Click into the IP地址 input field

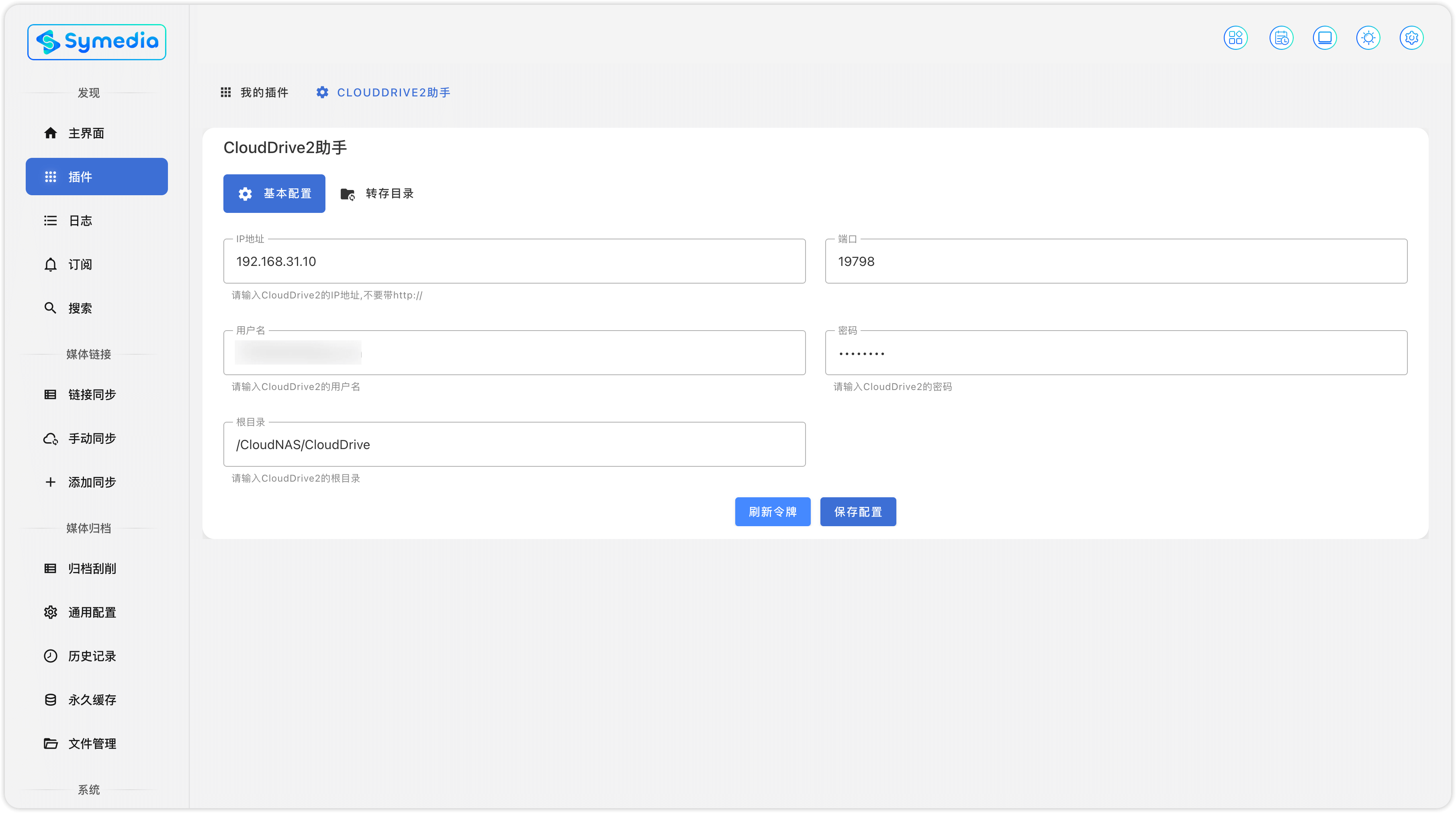coord(514,261)
